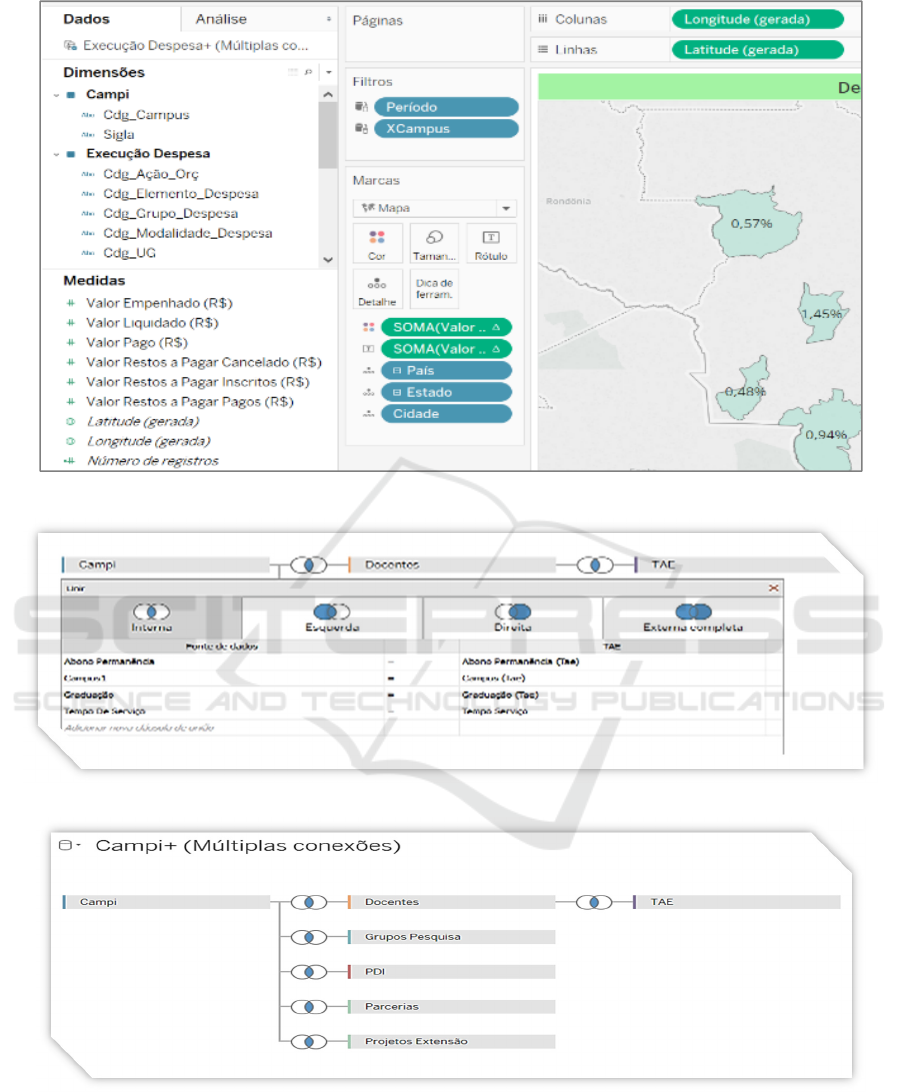
Task: Click the Detalhe marks card
Action: [x=377, y=289]
